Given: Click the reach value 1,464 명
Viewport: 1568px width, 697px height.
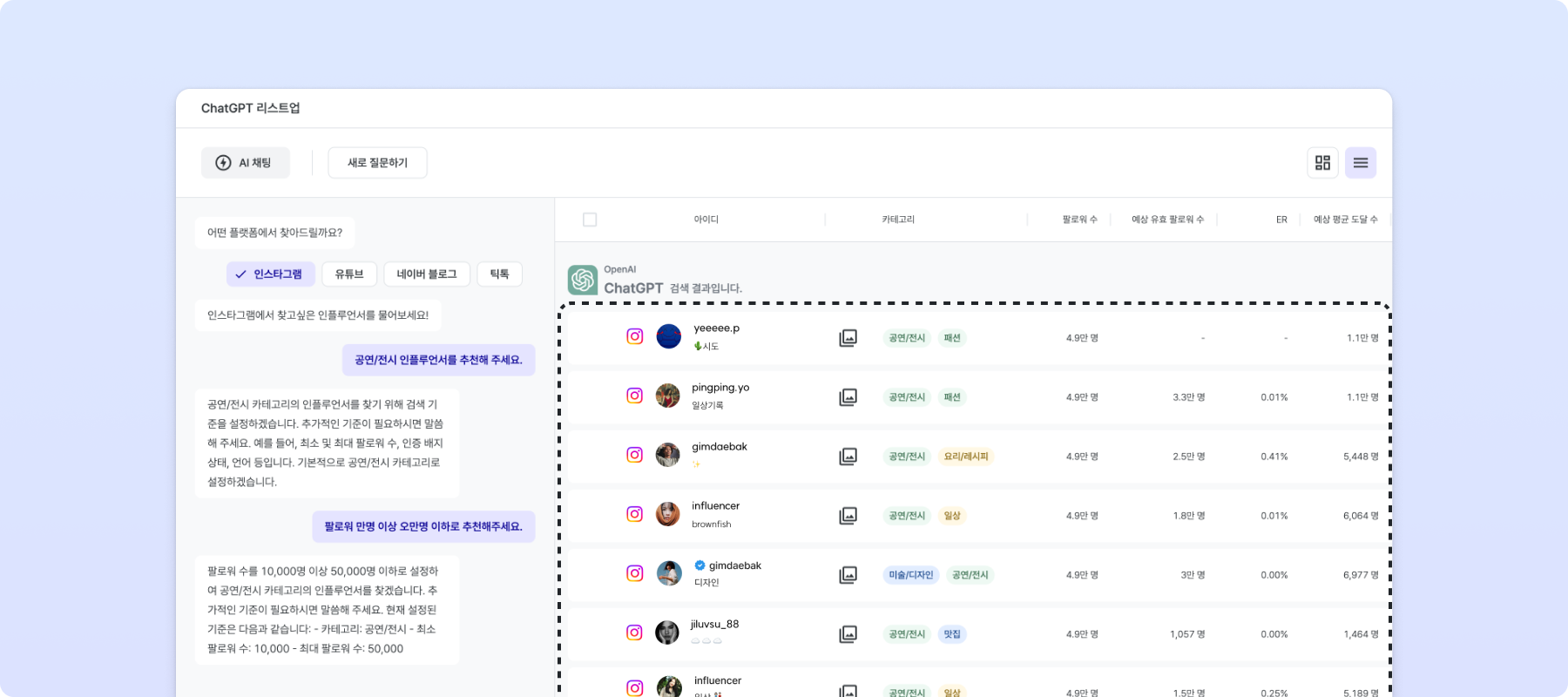Looking at the screenshot, I should pos(1361,634).
